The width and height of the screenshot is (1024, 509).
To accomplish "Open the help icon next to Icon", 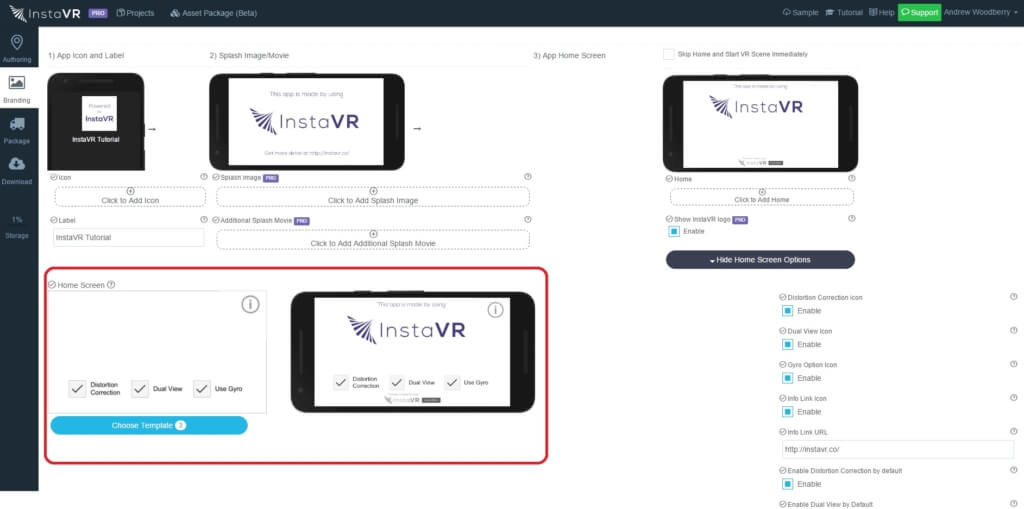I will click(204, 177).
